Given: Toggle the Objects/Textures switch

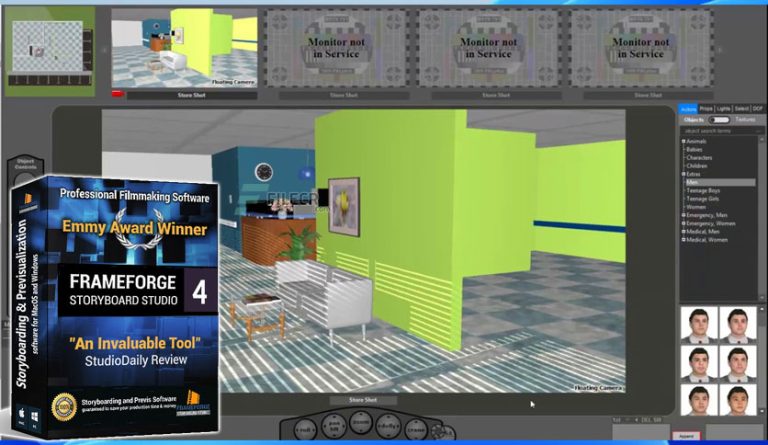Looking at the screenshot, I should coord(719,120).
